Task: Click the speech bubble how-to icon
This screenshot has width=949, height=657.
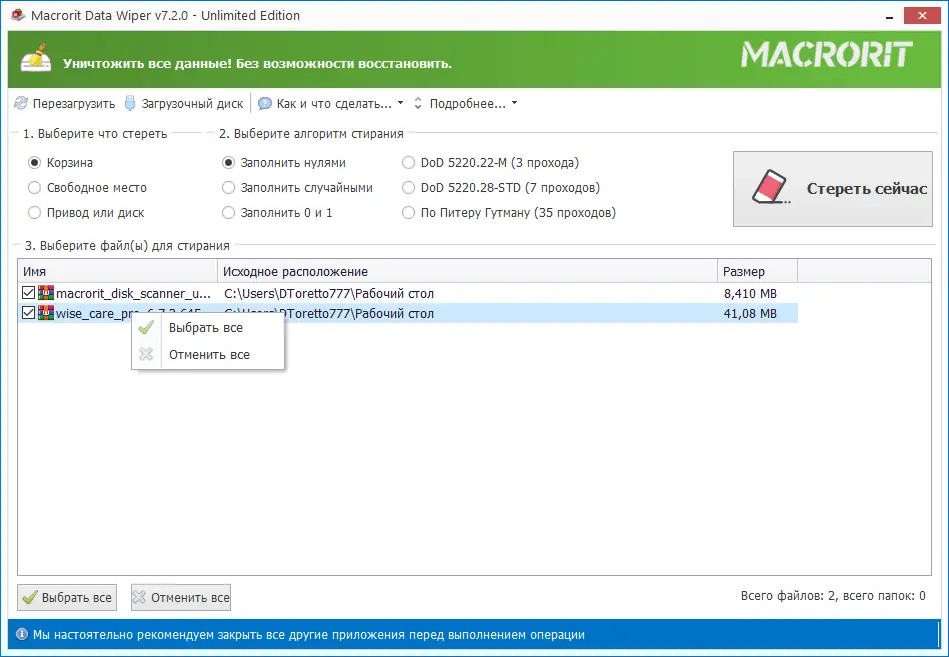Action: point(264,103)
